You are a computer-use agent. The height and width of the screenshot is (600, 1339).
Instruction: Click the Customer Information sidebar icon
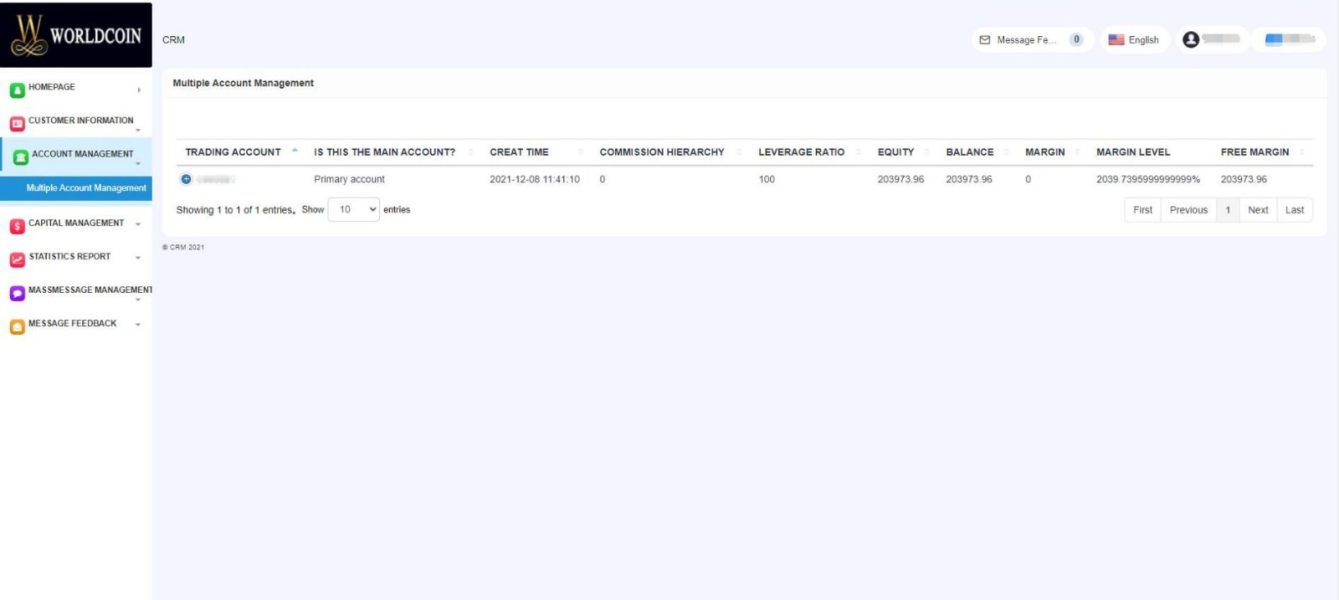[x=17, y=123]
